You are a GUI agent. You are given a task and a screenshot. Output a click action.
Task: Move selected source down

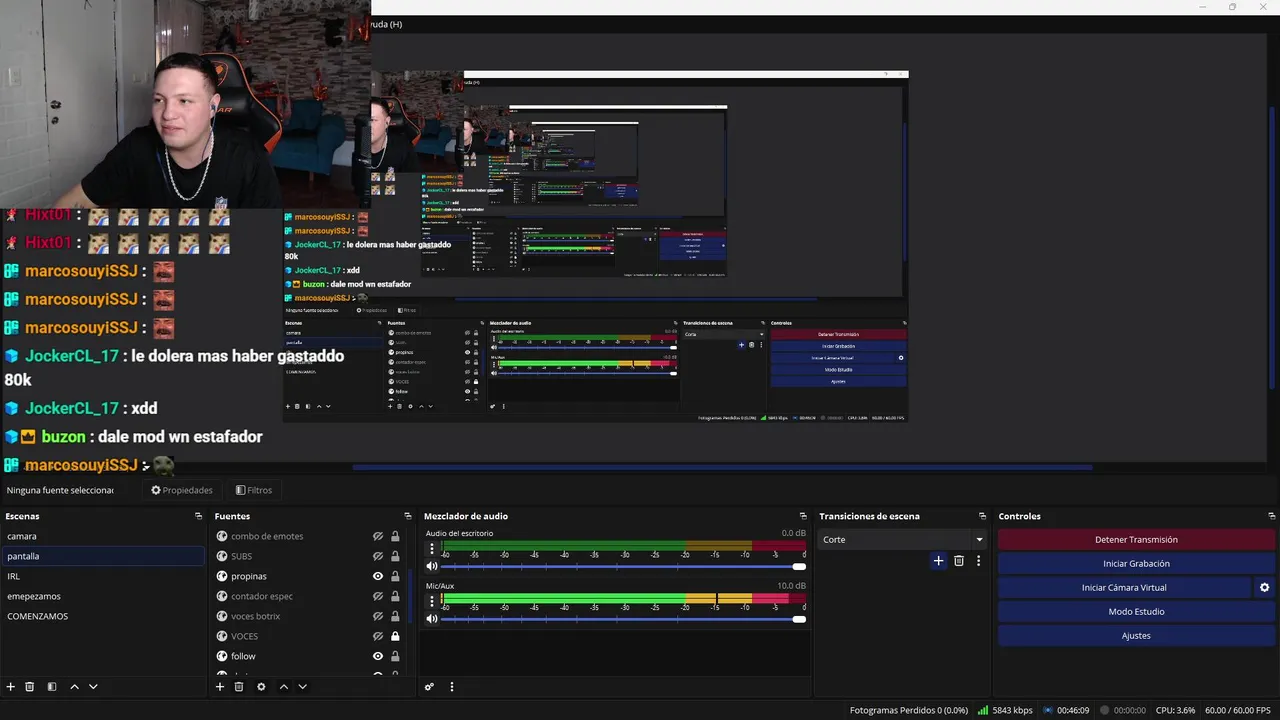click(x=302, y=687)
